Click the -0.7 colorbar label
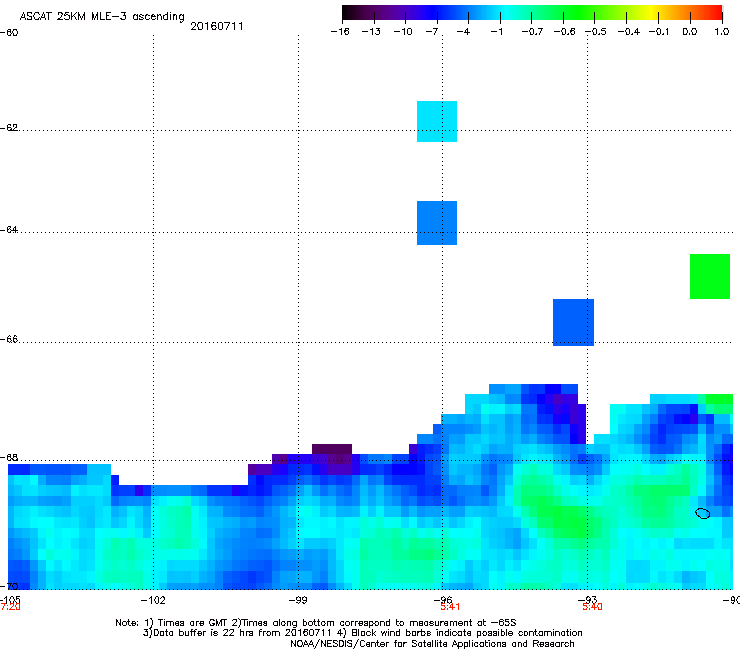The width and height of the screenshot is (740, 650). [532, 32]
